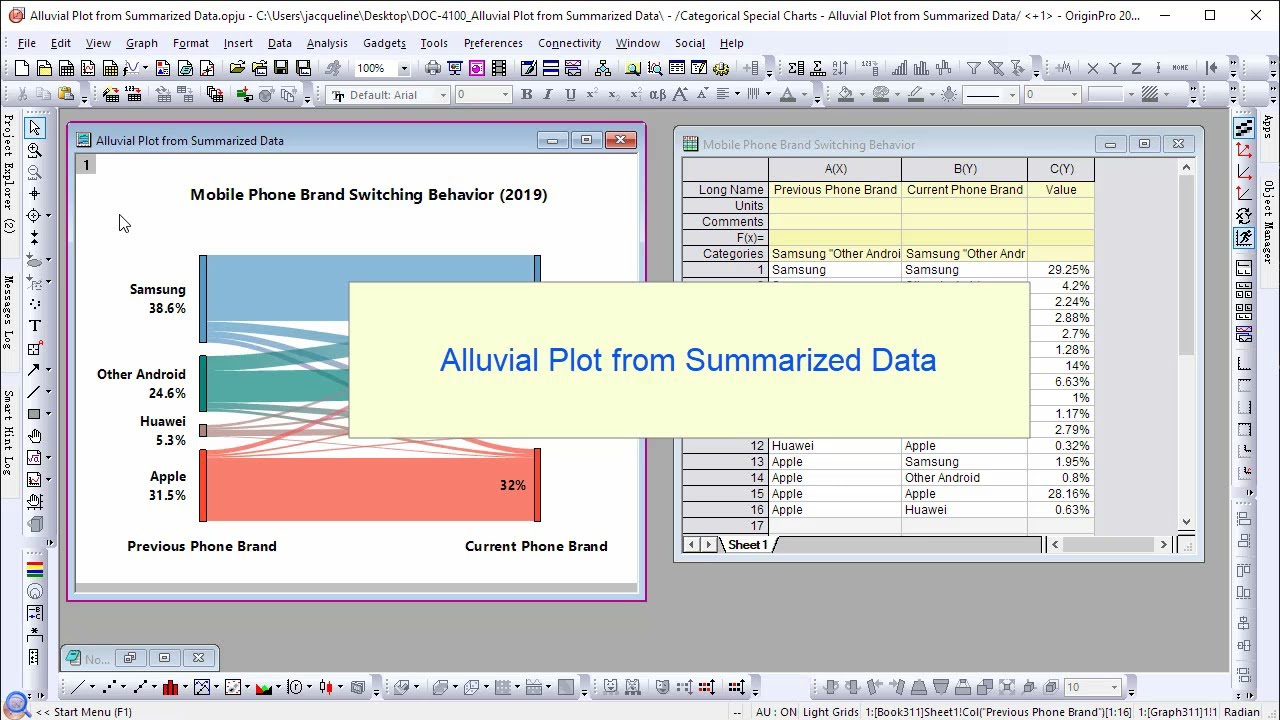Toggle Superscript formatting
The image size is (1280, 720).
tap(592, 94)
